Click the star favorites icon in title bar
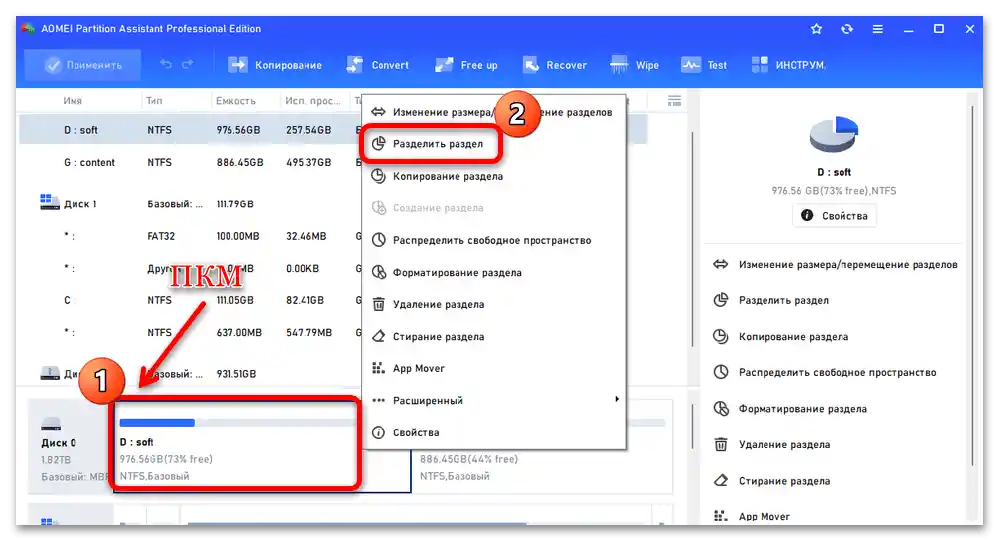 coord(816,29)
